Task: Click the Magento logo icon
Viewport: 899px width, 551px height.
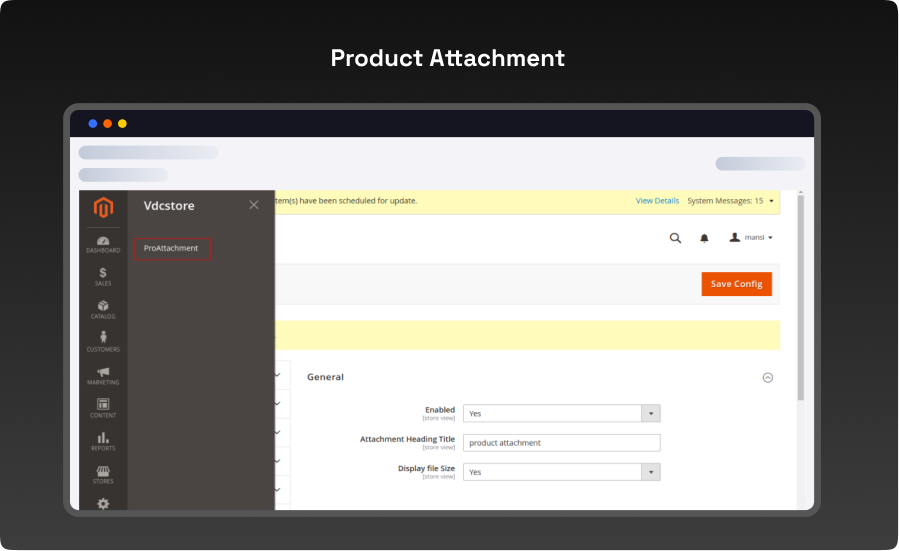Action: pyautogui.click(x=103, y=208)
